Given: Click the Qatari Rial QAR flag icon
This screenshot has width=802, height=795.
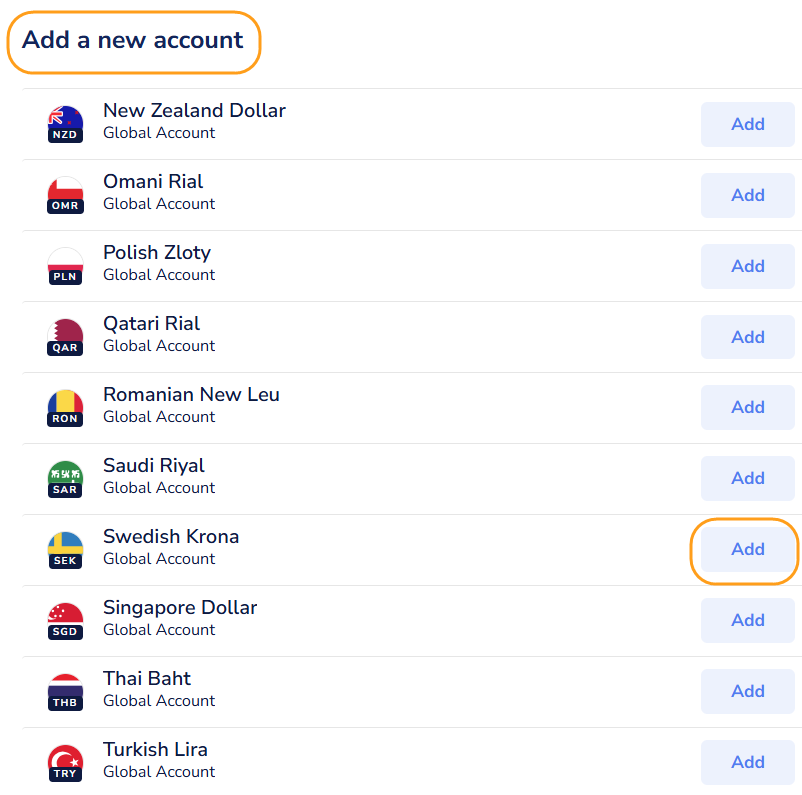Looking at the screenshot, I should 65,337.
